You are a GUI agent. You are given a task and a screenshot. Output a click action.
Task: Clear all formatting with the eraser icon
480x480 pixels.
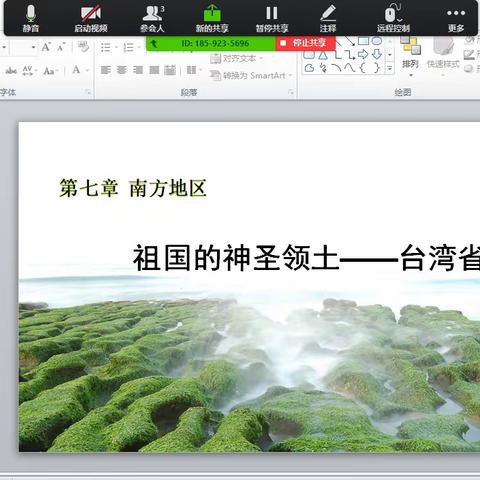(83, 47)
